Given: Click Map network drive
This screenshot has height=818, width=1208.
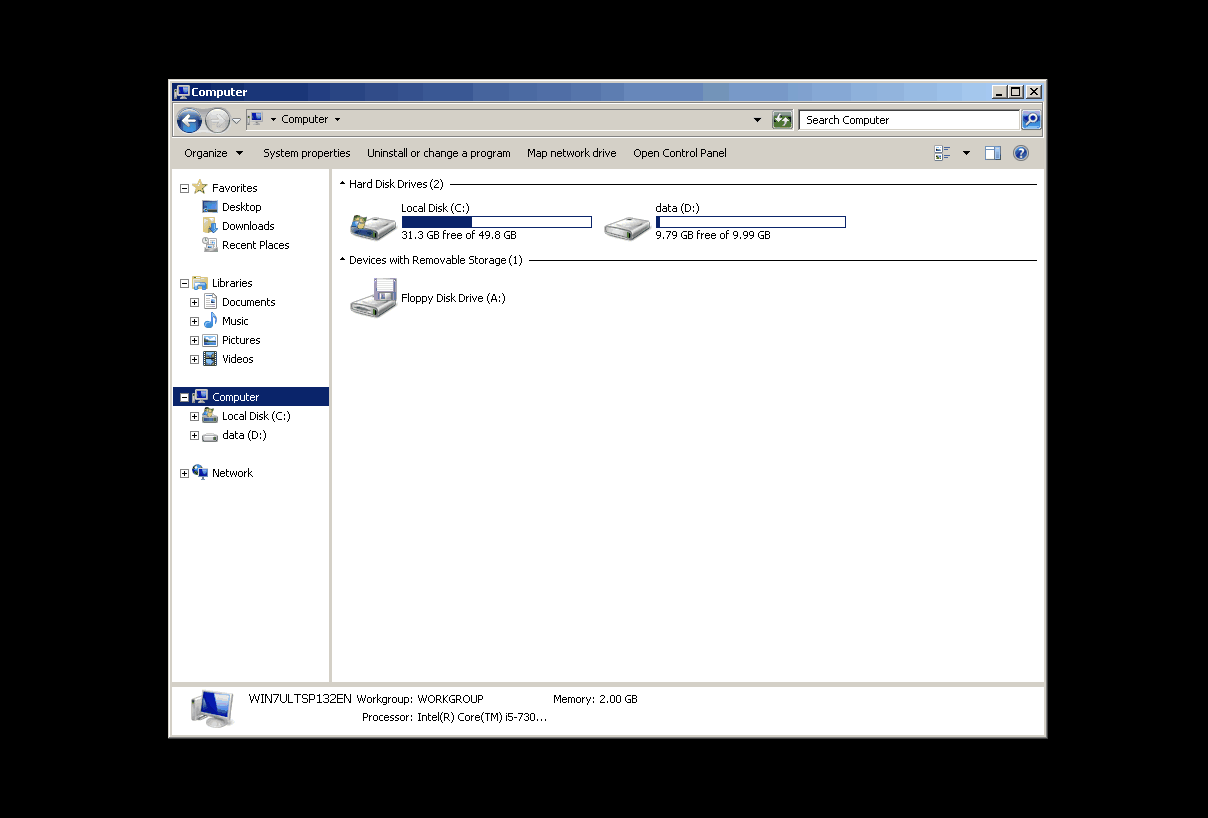Looking at the screenshot, I should coord(572,153).
